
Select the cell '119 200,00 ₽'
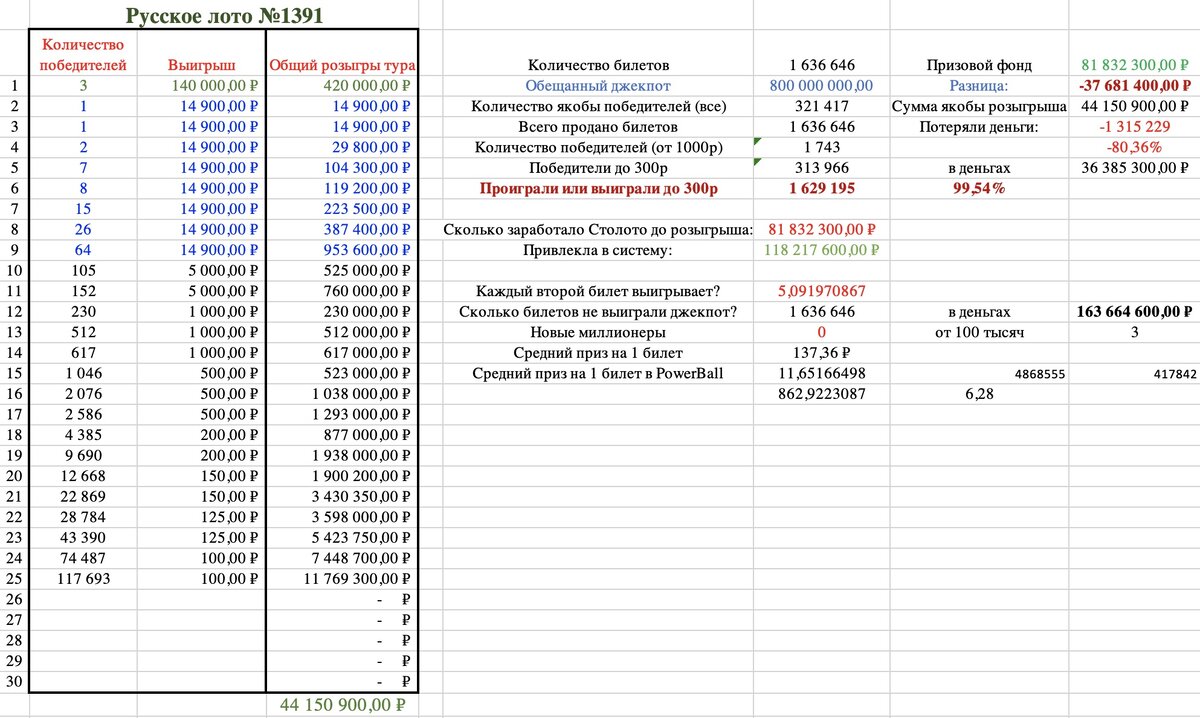[365, 189]
